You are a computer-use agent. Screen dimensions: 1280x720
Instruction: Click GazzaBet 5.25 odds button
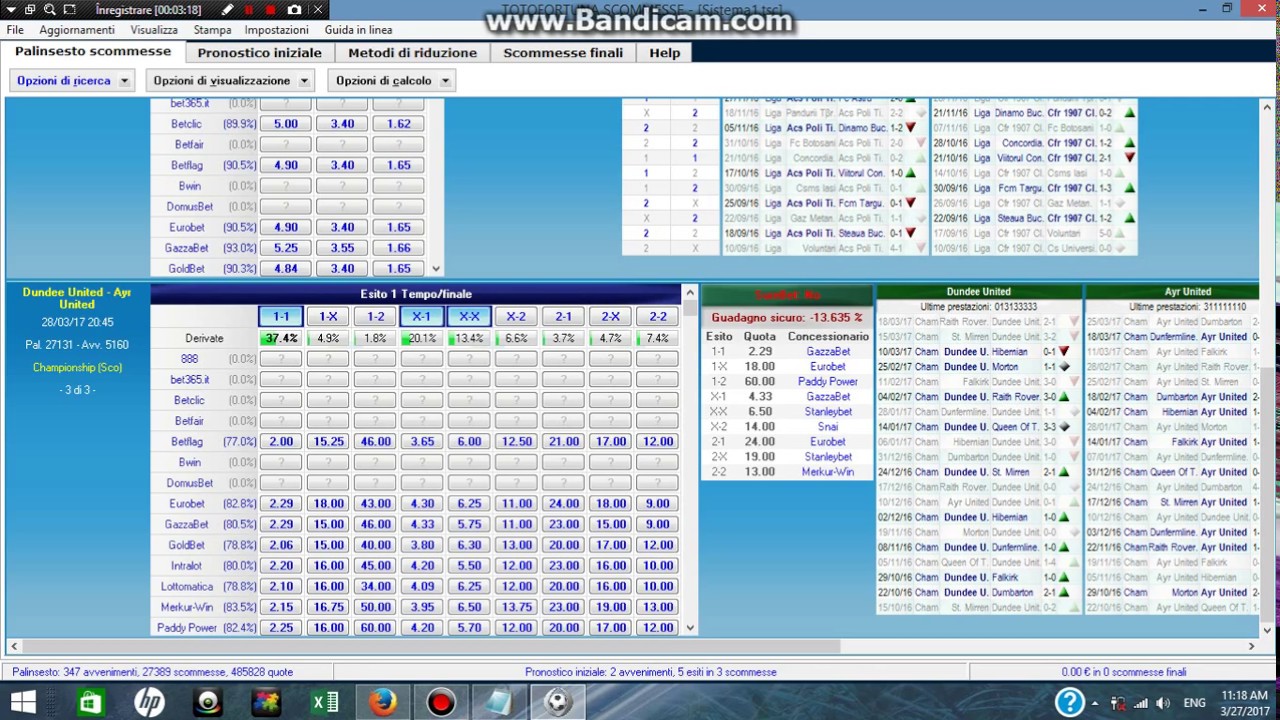[285, 248]
